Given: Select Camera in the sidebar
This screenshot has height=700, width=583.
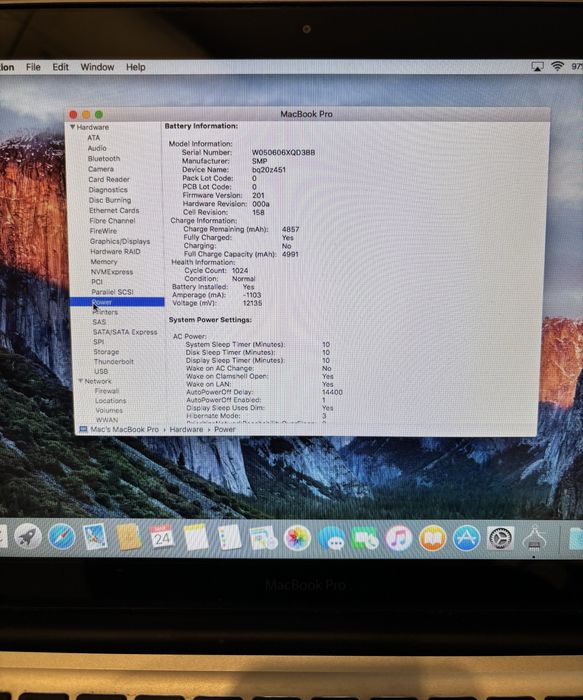Looking at the screenshot, I should pos(101,169).
